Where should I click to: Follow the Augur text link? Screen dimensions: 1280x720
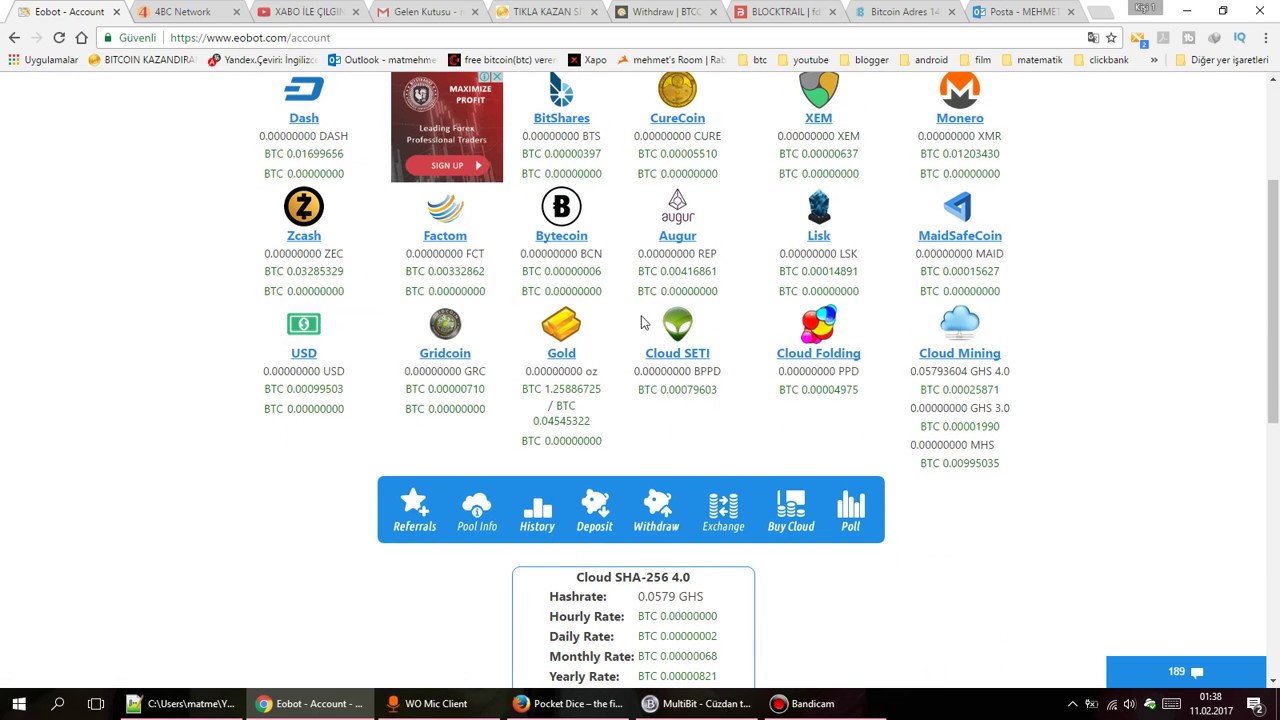pyautogui.click(x=677, y=236)
